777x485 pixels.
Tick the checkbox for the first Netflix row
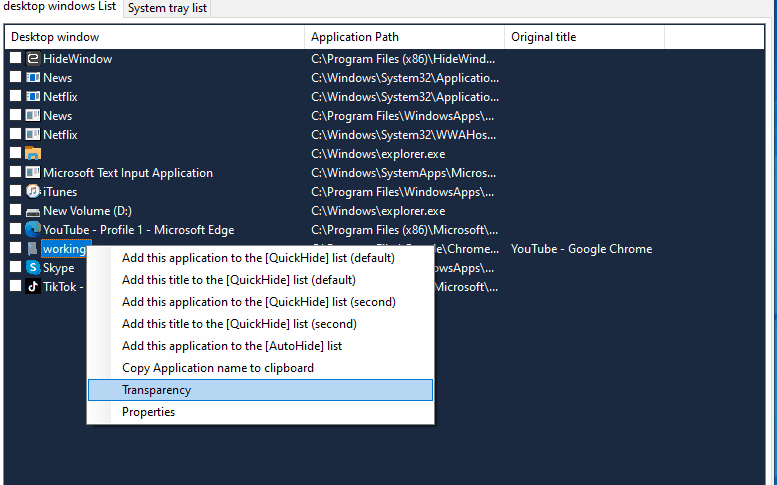point(15,96)
